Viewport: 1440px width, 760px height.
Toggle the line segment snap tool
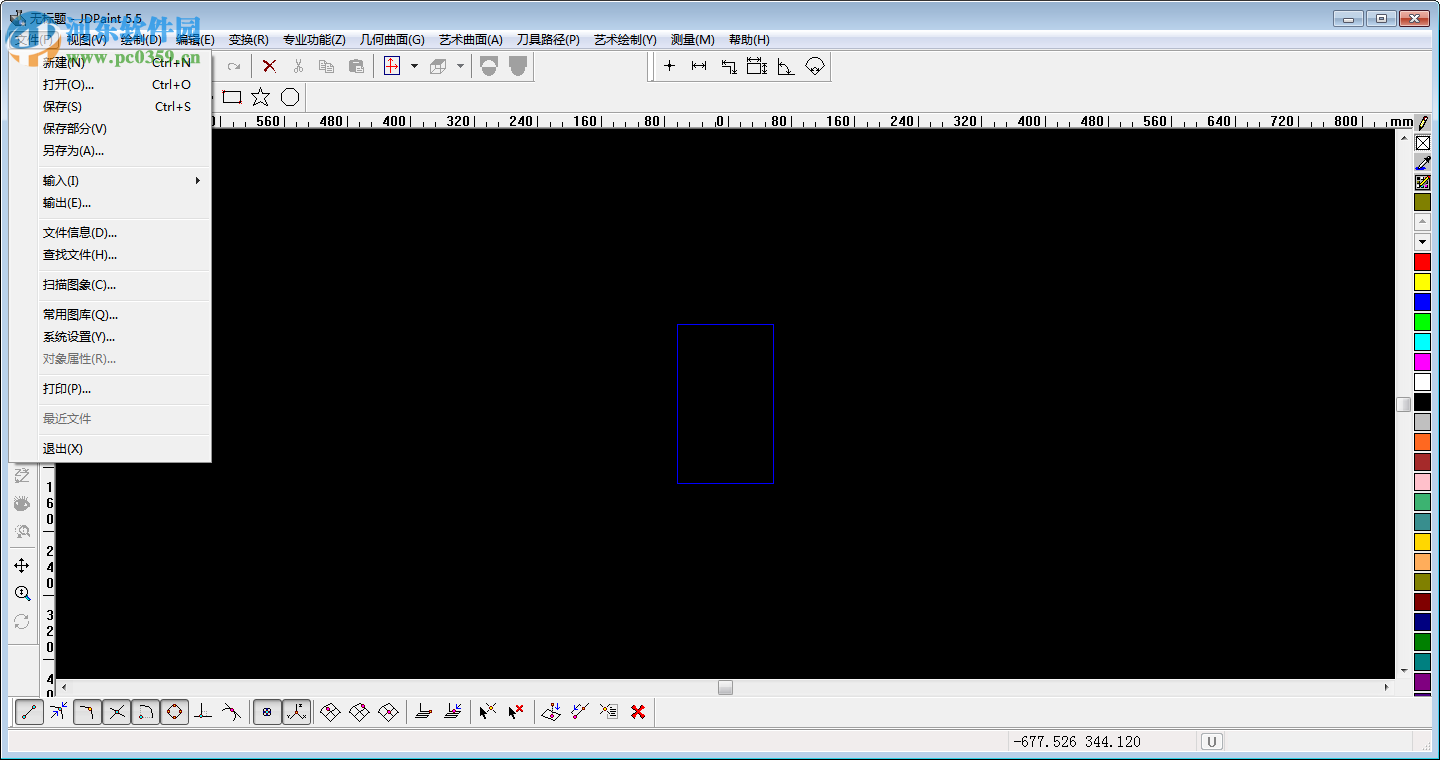point(27,712)
